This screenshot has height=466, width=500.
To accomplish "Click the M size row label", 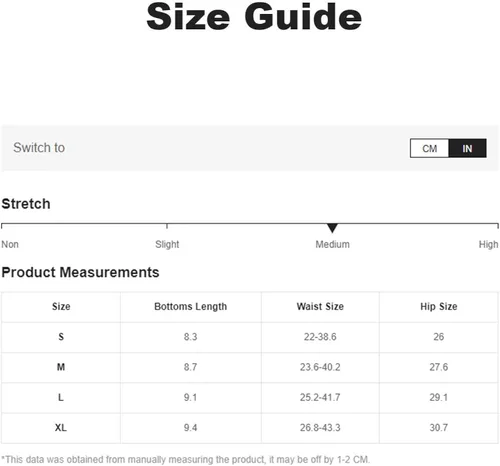I will [x=61, y=367].
